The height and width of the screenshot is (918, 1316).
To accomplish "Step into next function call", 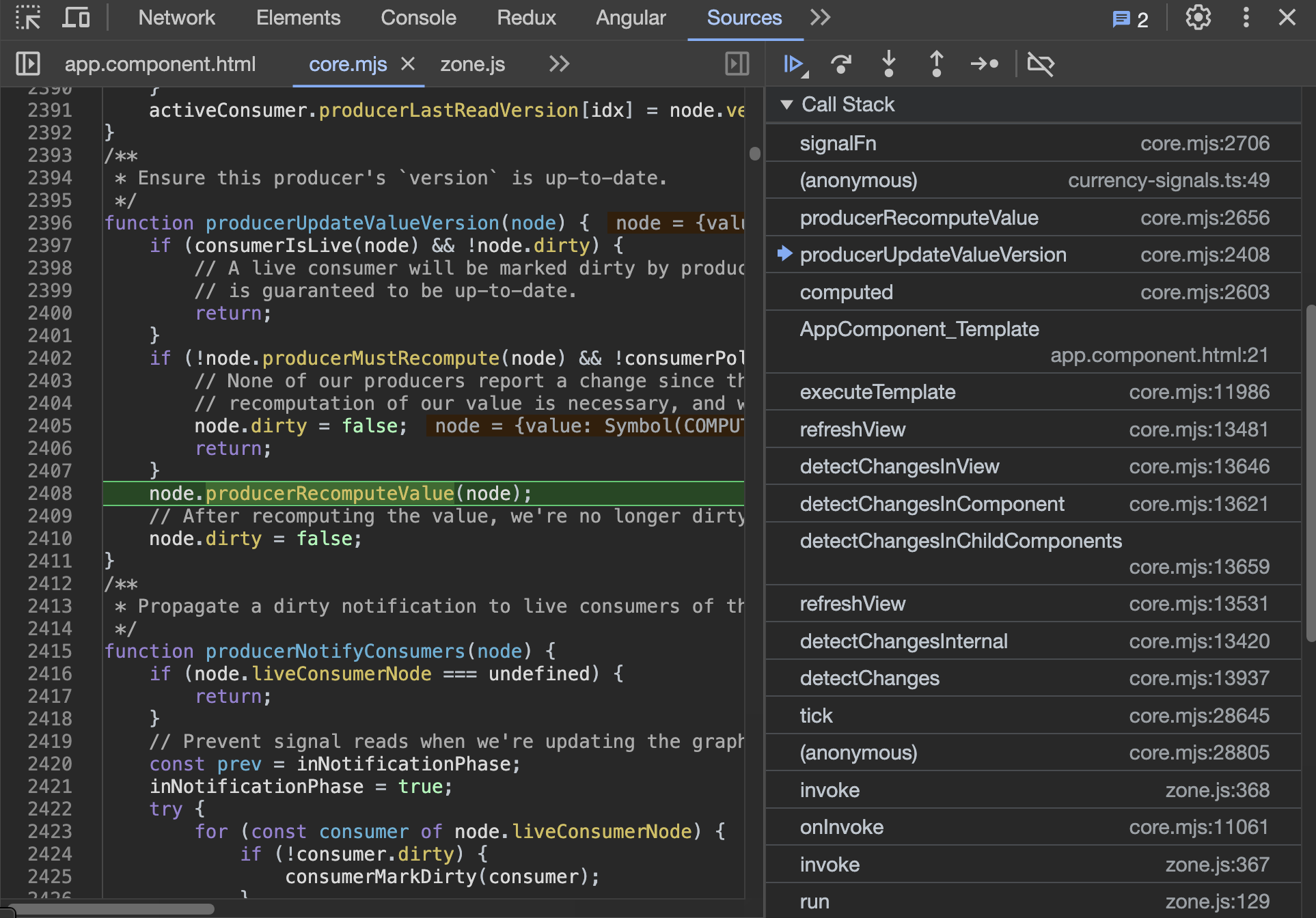I will [888, 64].
